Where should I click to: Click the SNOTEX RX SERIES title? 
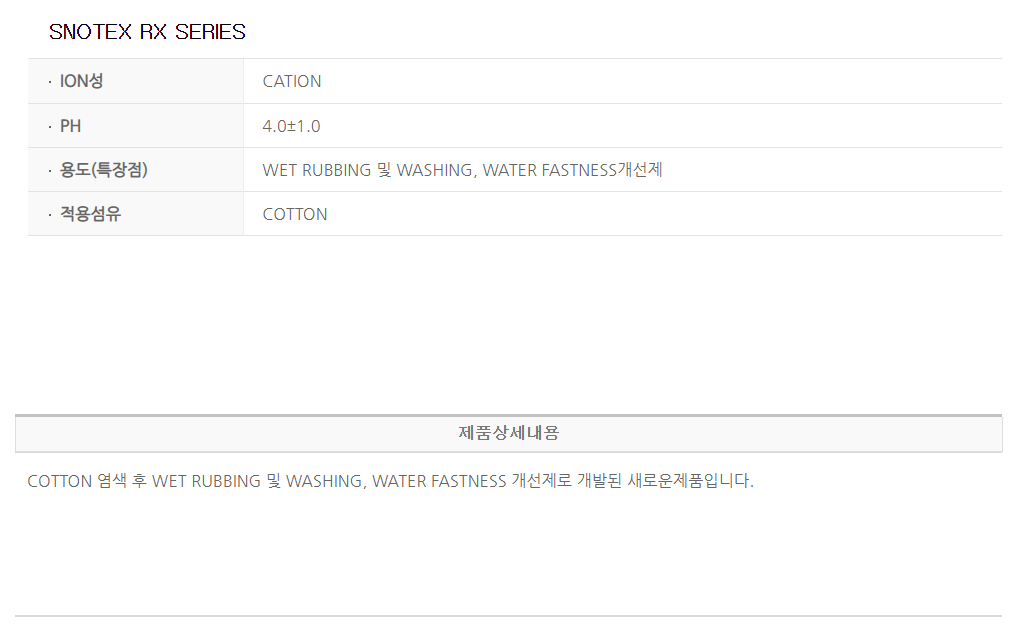tap(147, 32)
